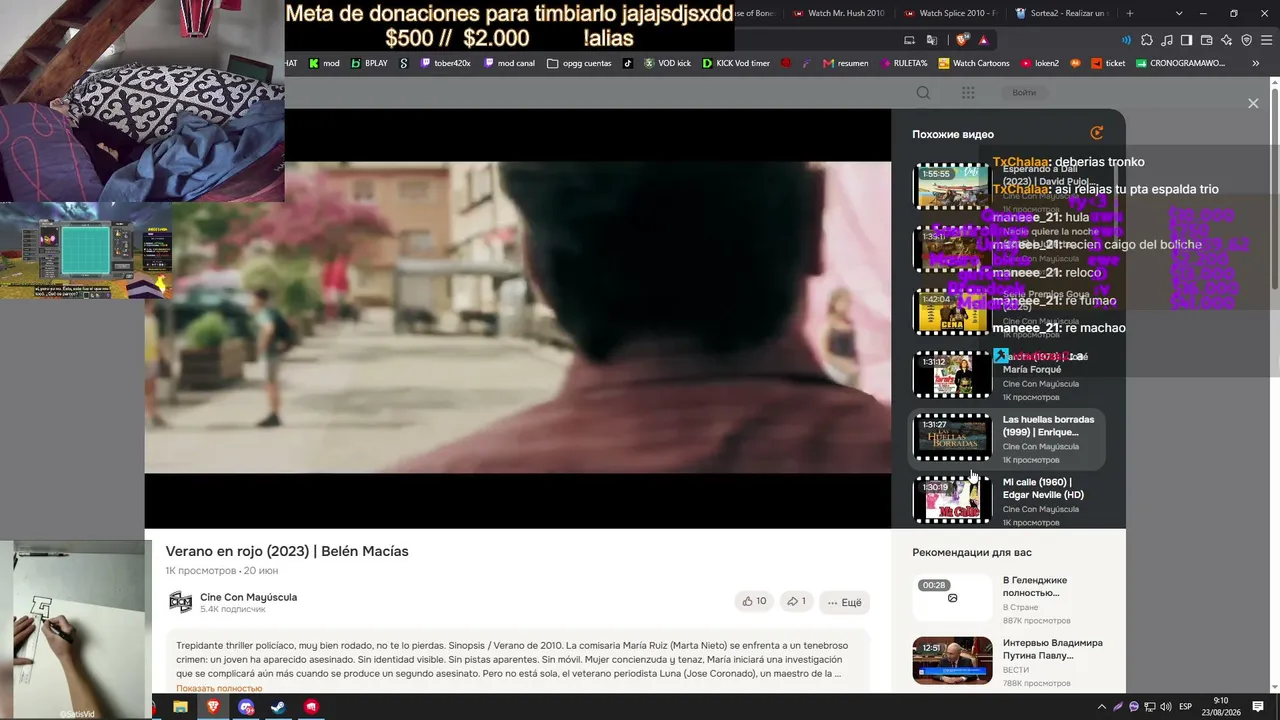Click the taskbar clock showing 9:10
Viewport: 1280px width, 720px height.
coord(1221,707)
